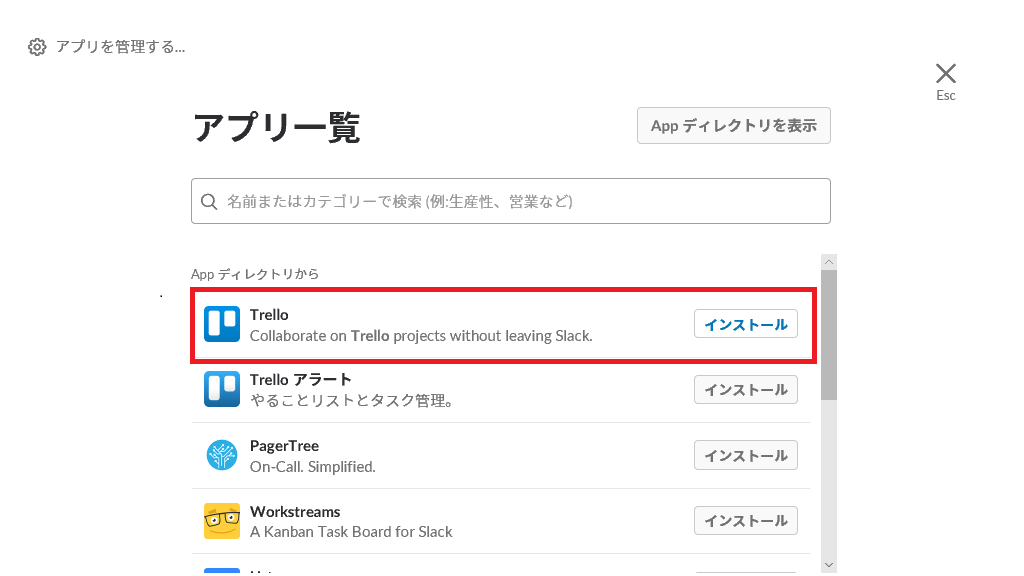1024x576 pixels.
Task: Select the Workstreams list entry title
Action: 295,512
